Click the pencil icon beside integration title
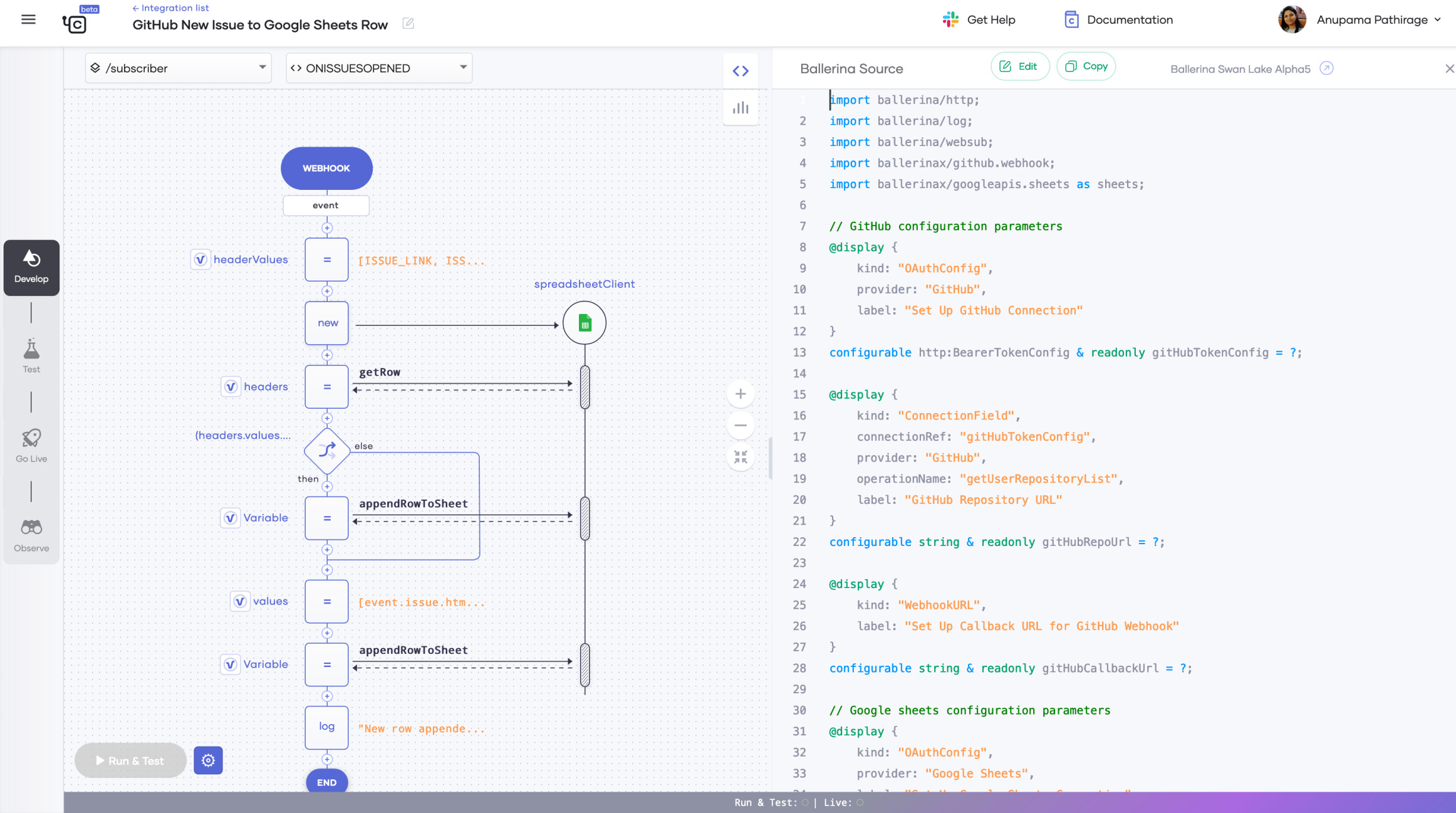Image resolution: width=1456 pixels, height=813 pixels. click(x=408, y=24)
